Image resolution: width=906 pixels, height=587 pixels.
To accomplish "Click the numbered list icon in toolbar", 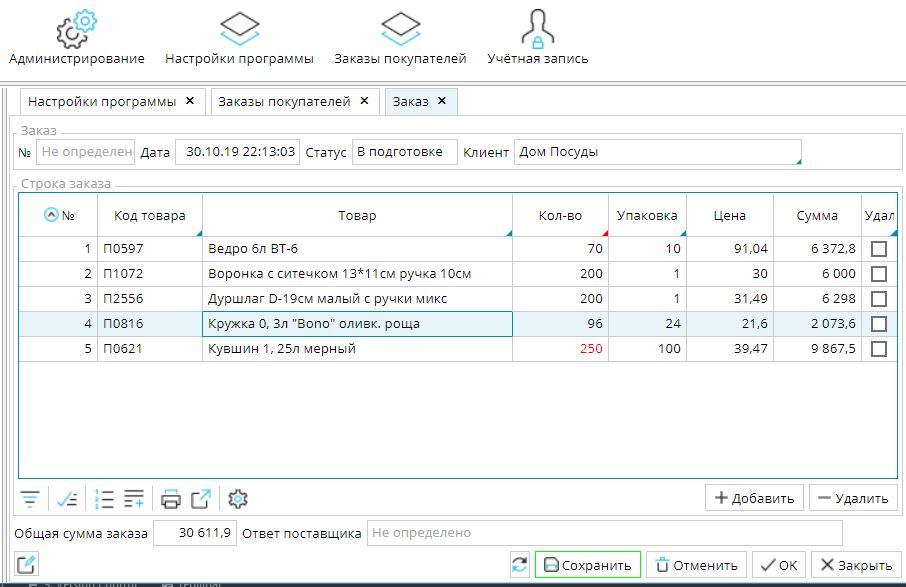I will tap(104, 499).
